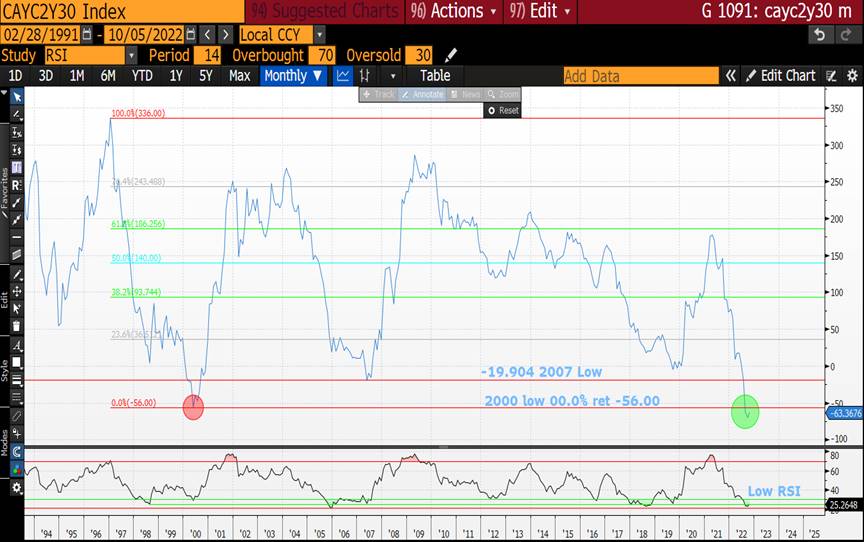Open chart settings gear in top toolbar
864x542 pixels.
(850, 75)
